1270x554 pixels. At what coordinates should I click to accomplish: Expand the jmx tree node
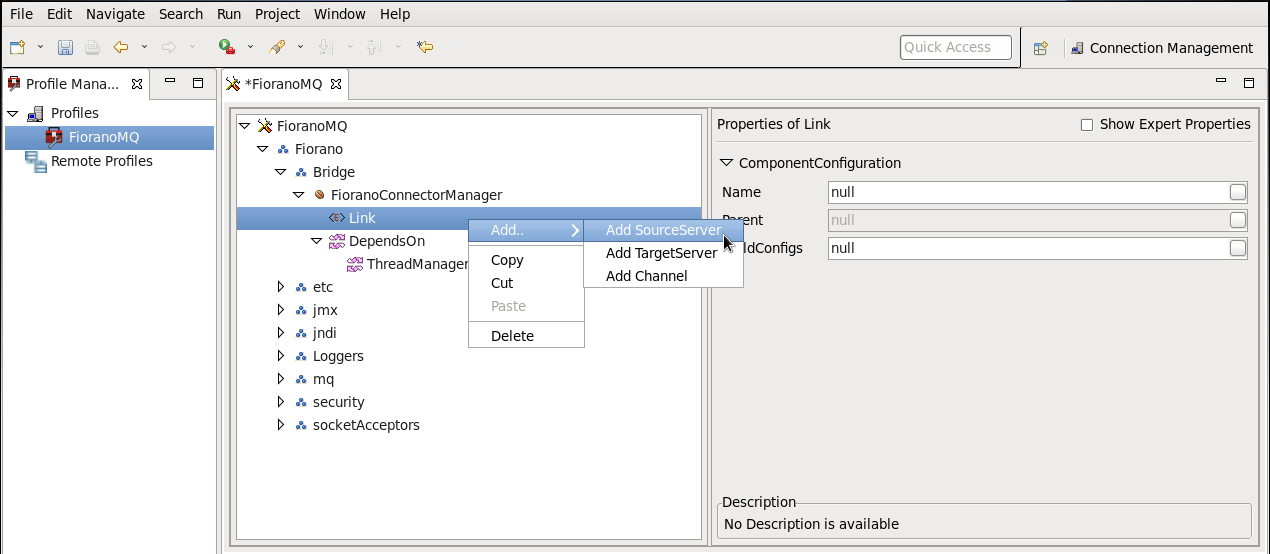click(281, 310)
